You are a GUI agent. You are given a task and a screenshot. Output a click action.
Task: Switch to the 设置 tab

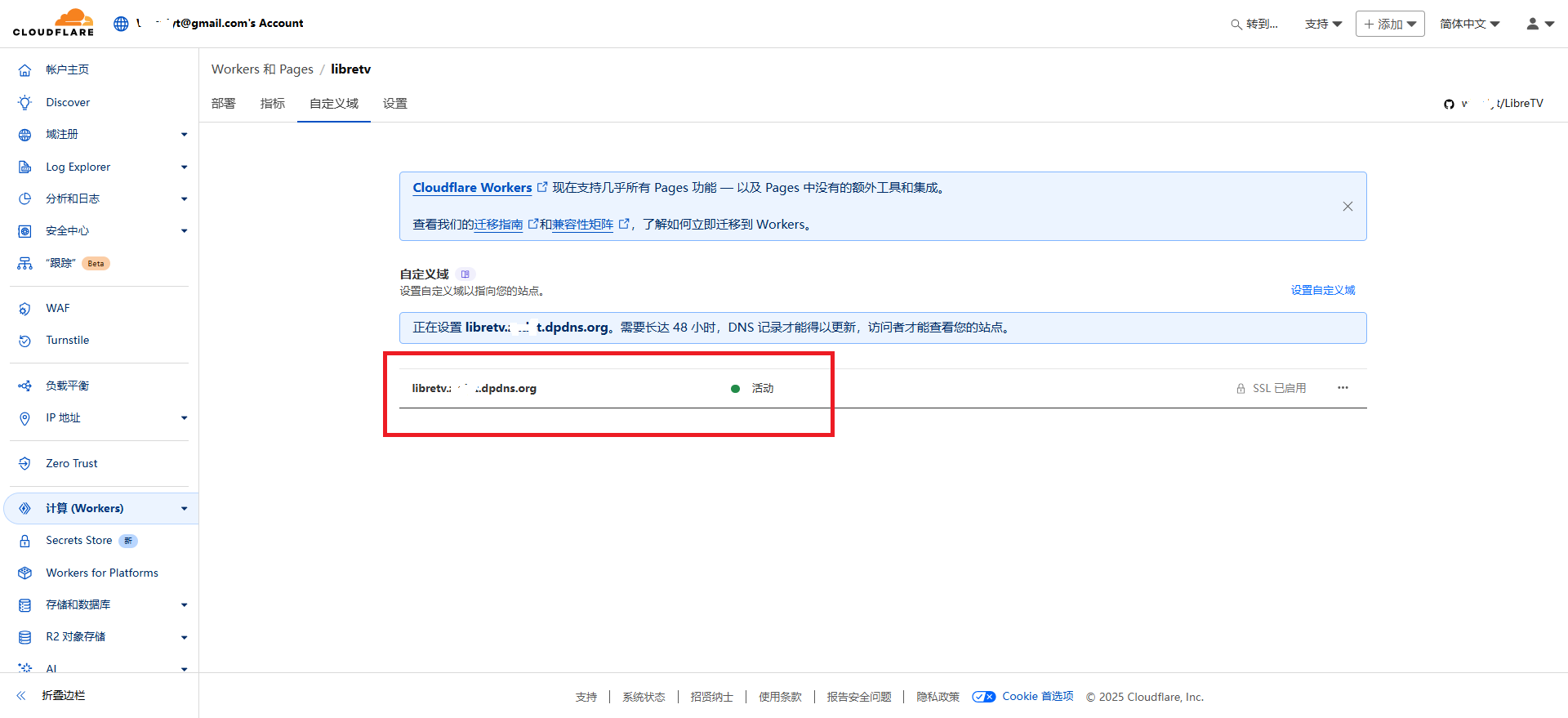(x=395, y=104)
